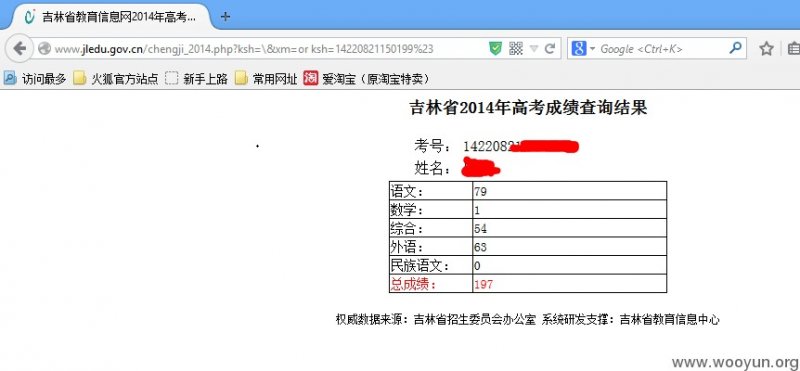
Task: Open the URL history dropdown arrow
Action: 534,49
